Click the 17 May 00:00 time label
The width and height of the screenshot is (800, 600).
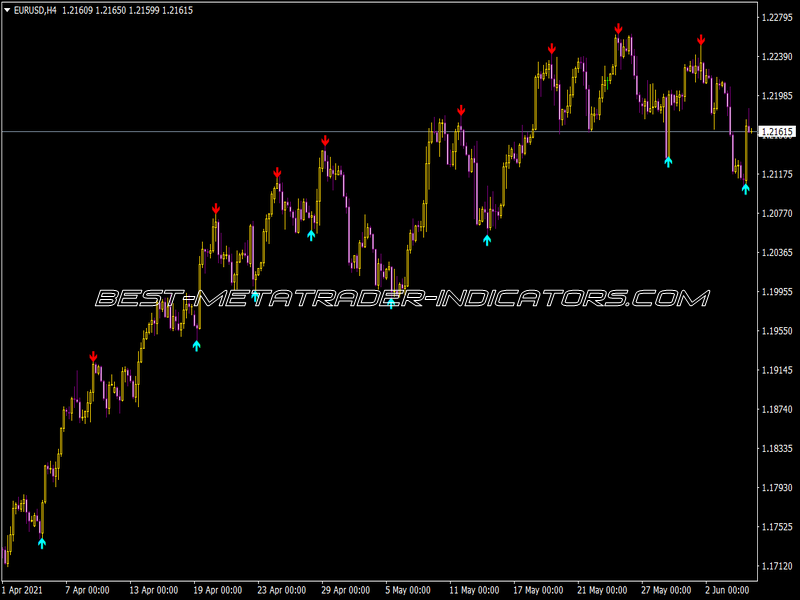[x=538, y=590]
